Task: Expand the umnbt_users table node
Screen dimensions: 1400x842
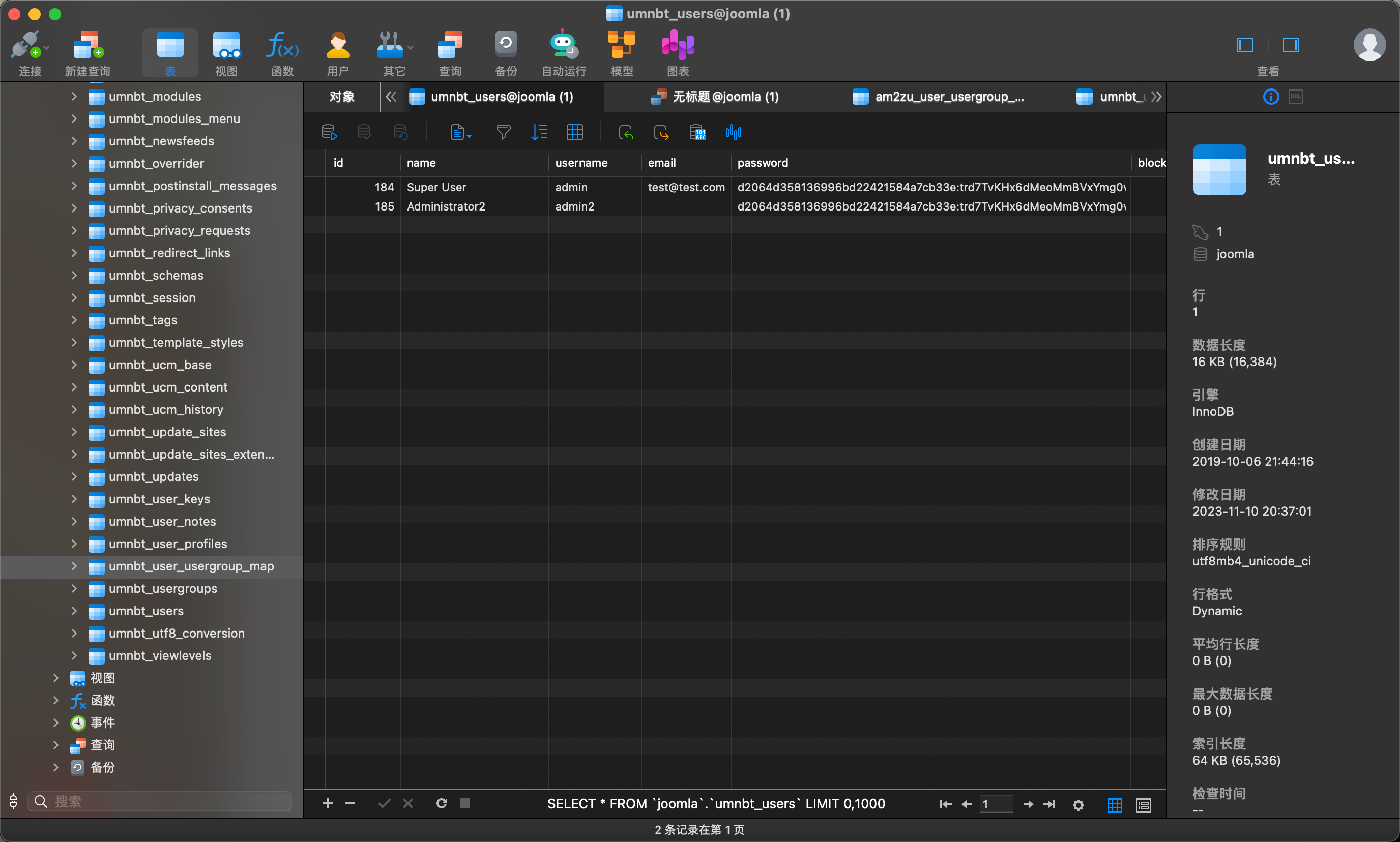Action: [74, 611]
